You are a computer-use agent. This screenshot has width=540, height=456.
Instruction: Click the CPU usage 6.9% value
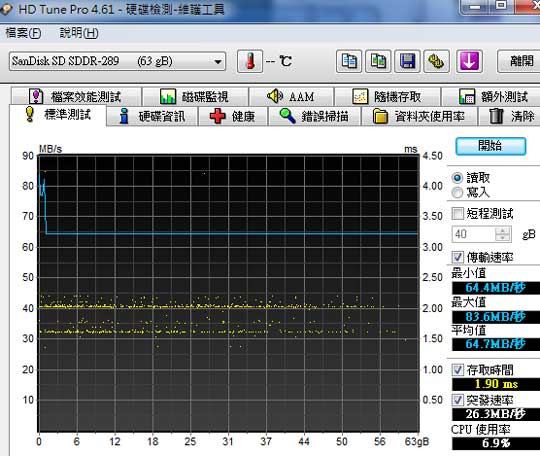pyautogui.click(x=496, y=443)
